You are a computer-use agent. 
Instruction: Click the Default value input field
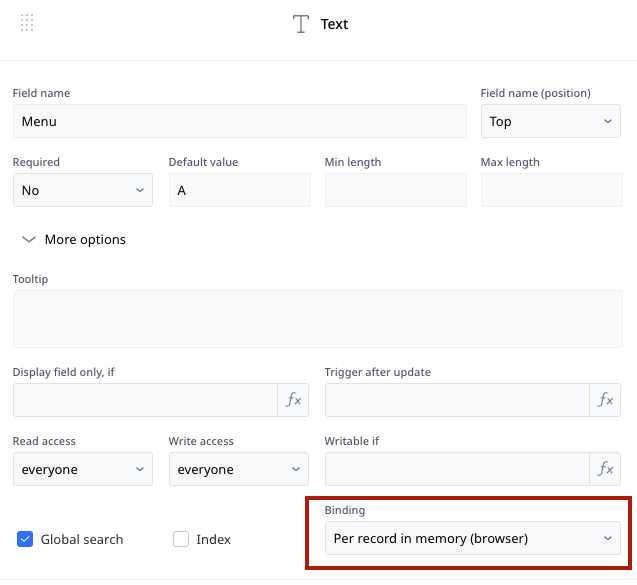point(240,190)
